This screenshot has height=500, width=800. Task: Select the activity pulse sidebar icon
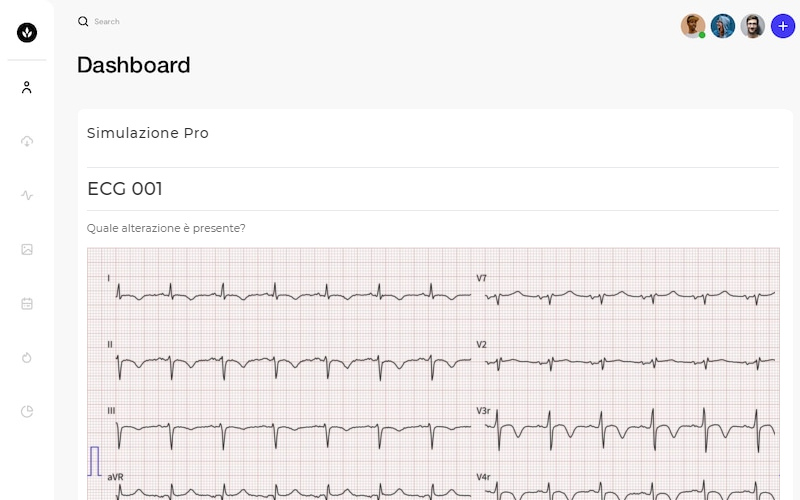[x=27, y=195]
